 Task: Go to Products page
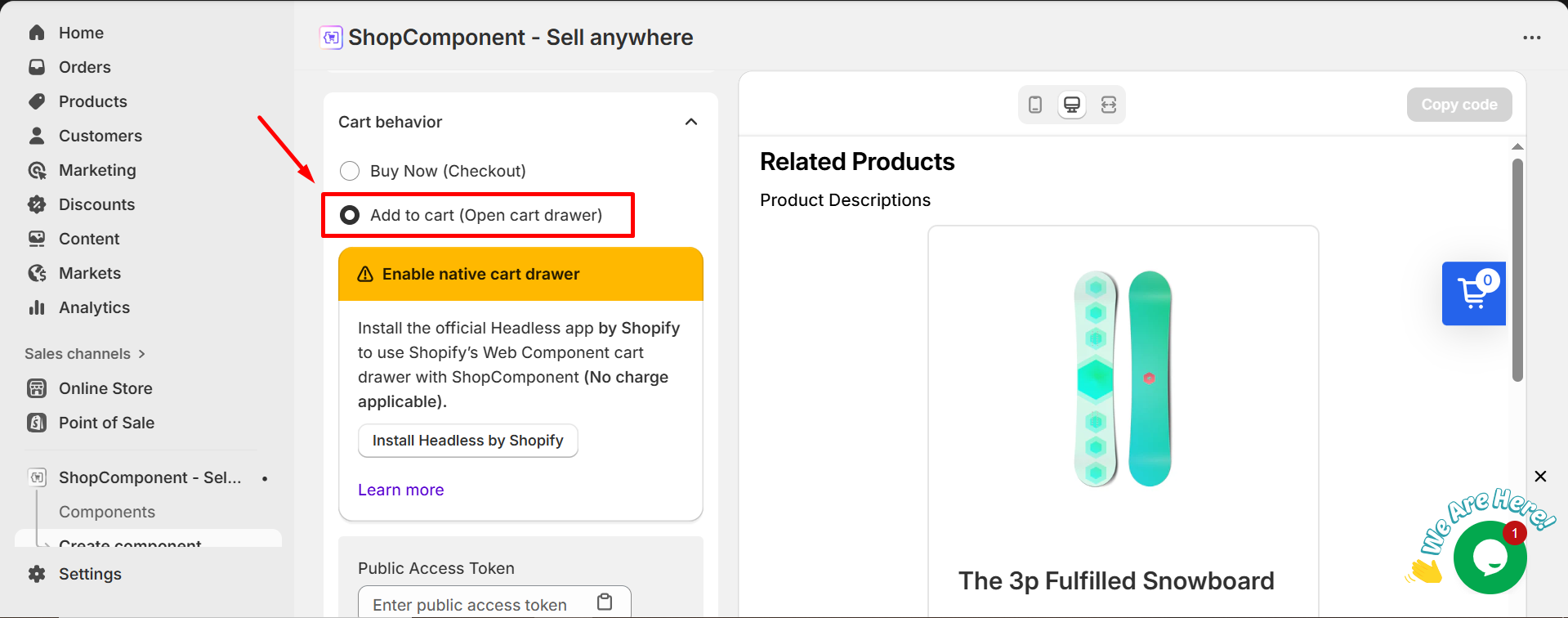[x=92, y=101]
